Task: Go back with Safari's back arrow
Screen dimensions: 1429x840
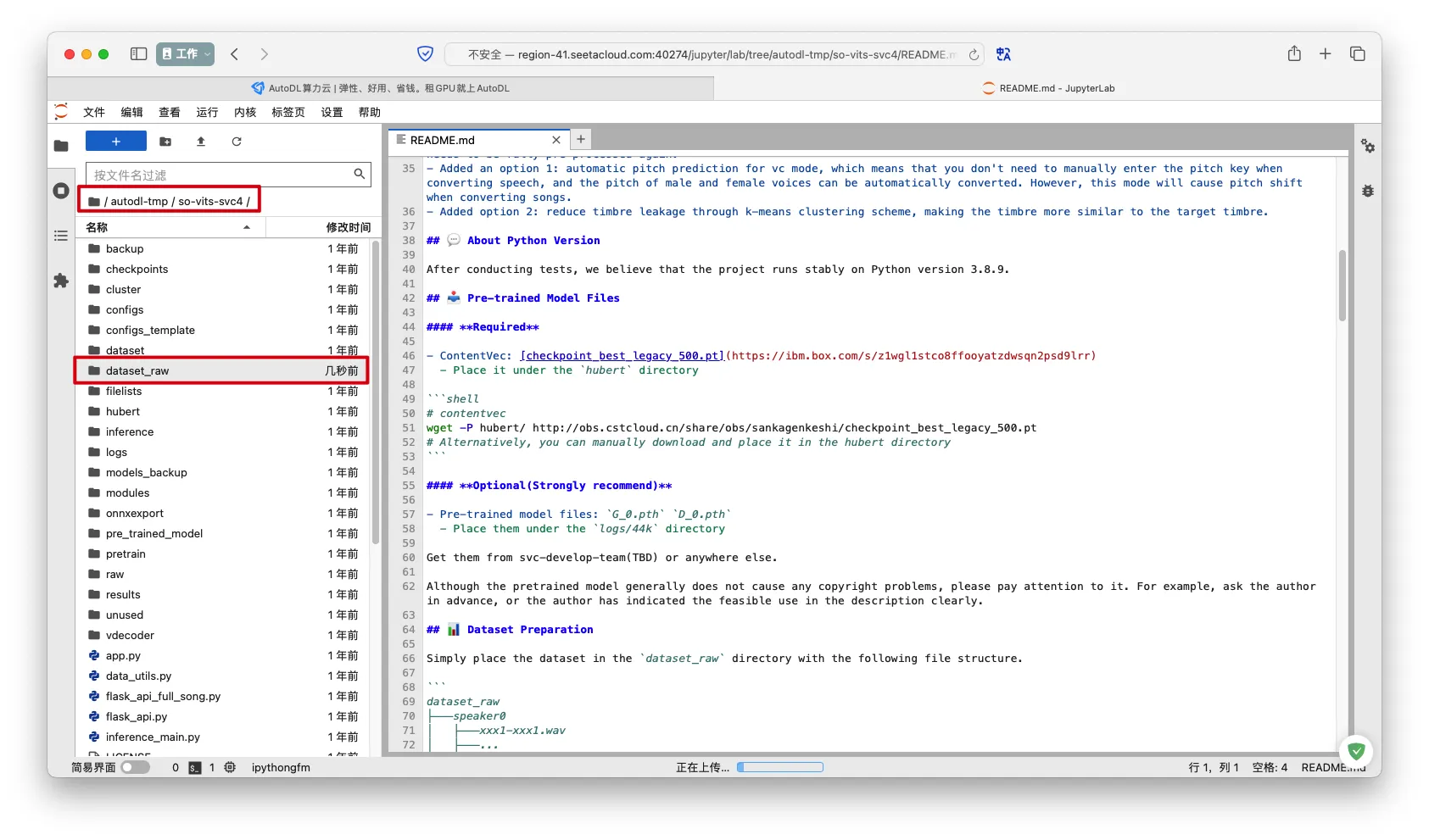Action: (235, 54)
